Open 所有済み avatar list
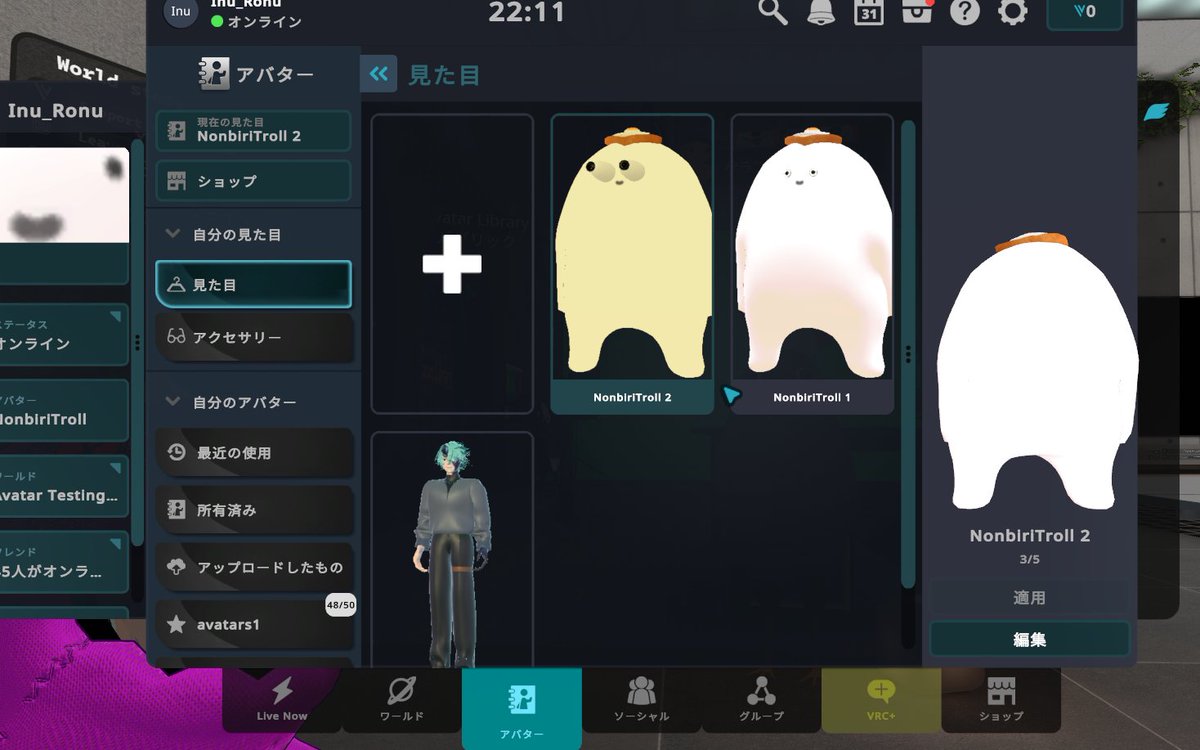 255,509
